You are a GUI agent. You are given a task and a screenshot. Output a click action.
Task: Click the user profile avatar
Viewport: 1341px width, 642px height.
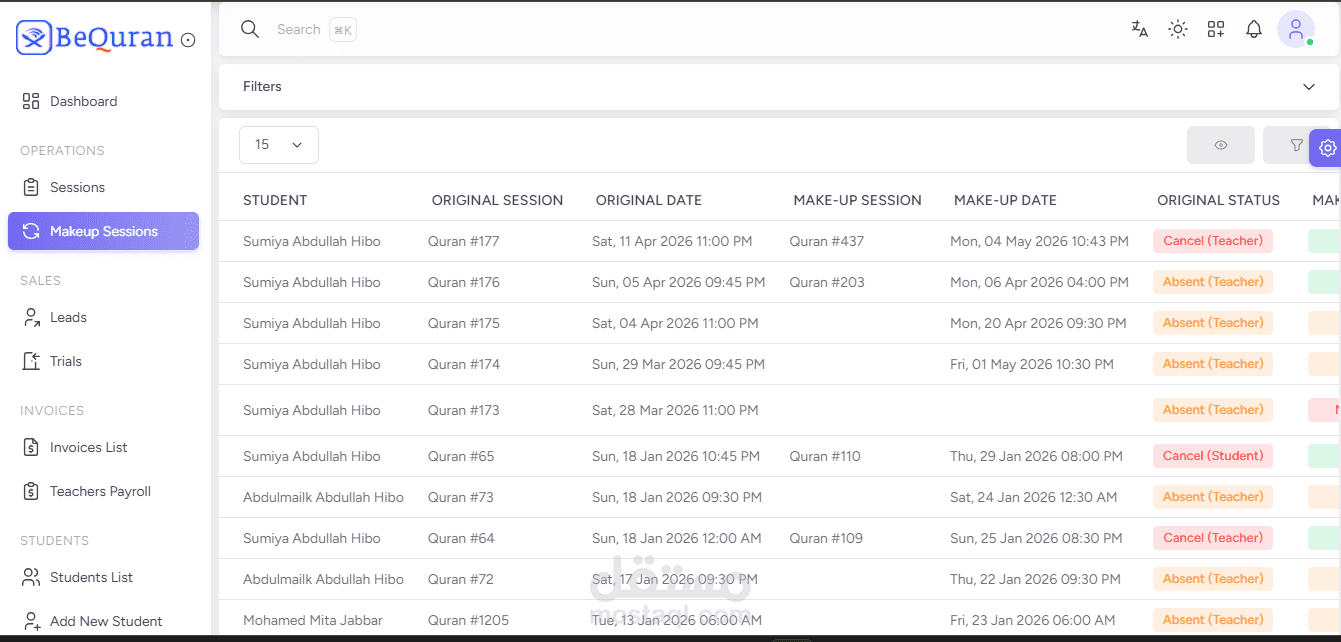point(1295,29)
